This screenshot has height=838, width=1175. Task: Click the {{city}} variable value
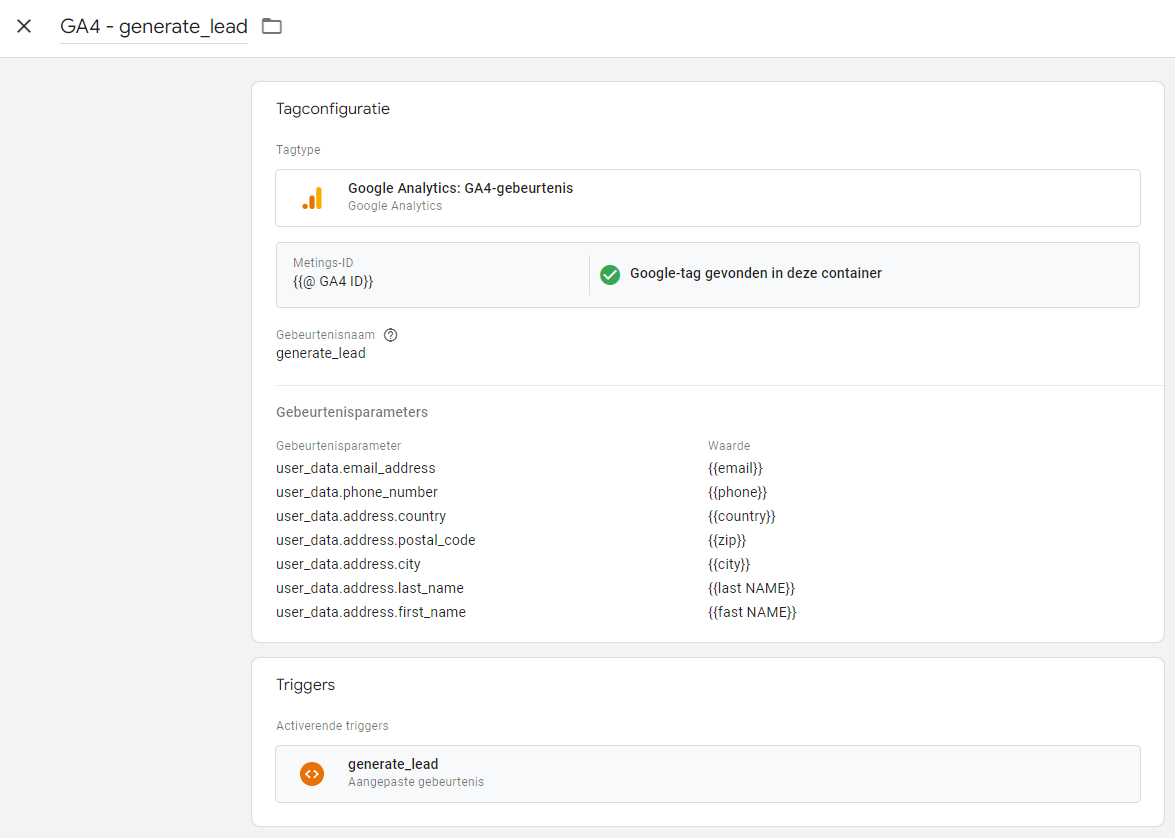pos(728,564)
